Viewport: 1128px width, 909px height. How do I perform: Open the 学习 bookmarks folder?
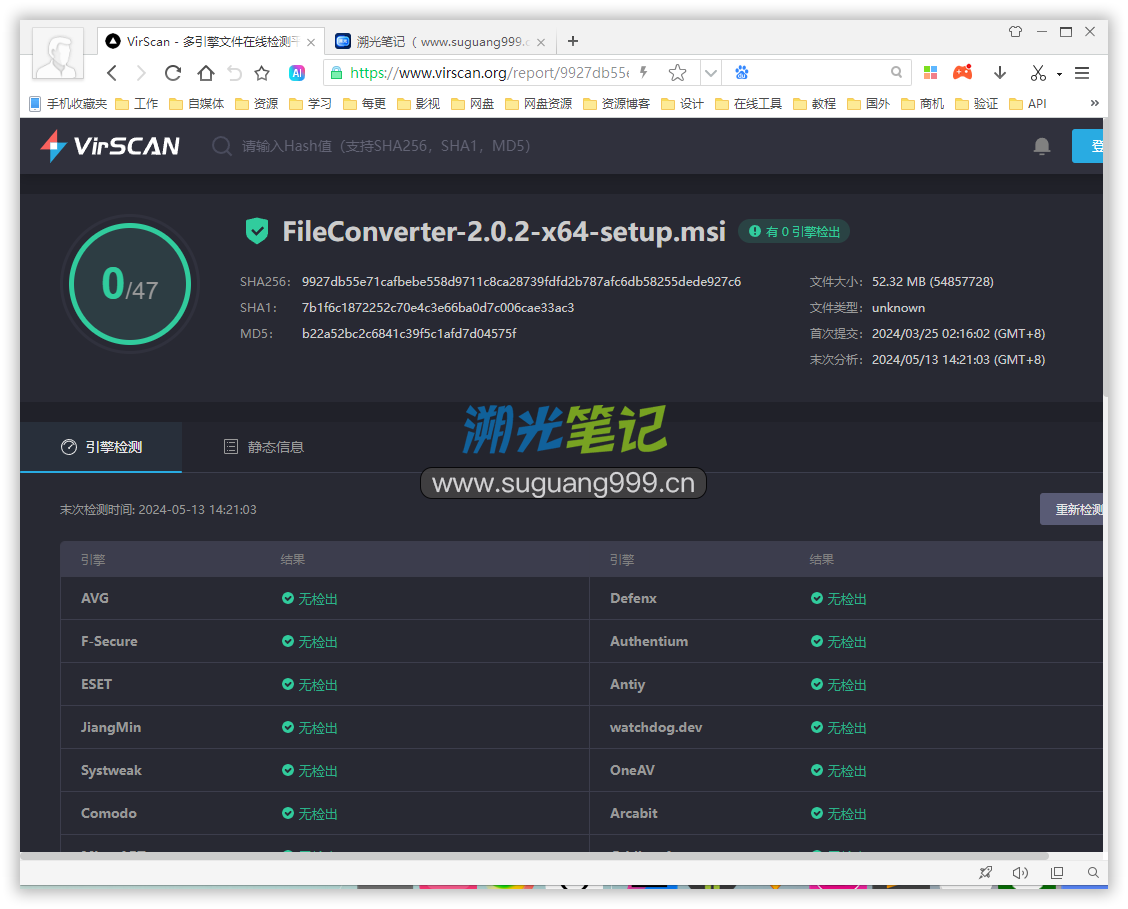coord(311,104)
